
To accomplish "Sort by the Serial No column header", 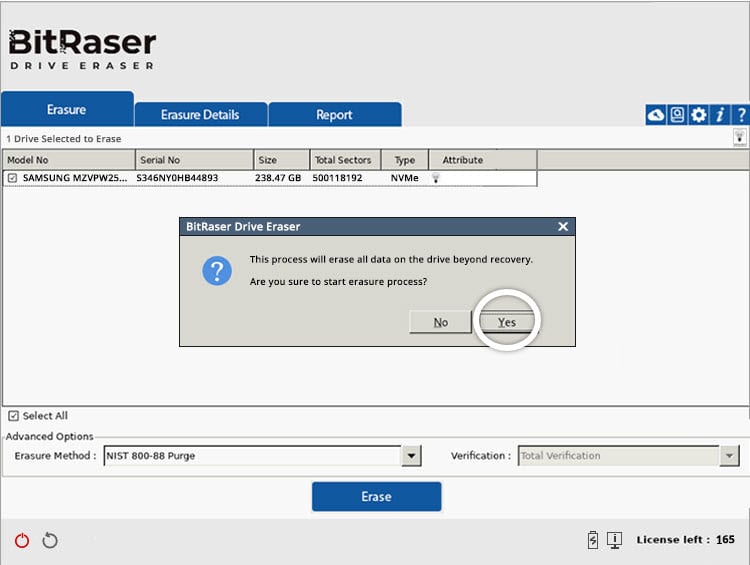I will coord(195,160).
